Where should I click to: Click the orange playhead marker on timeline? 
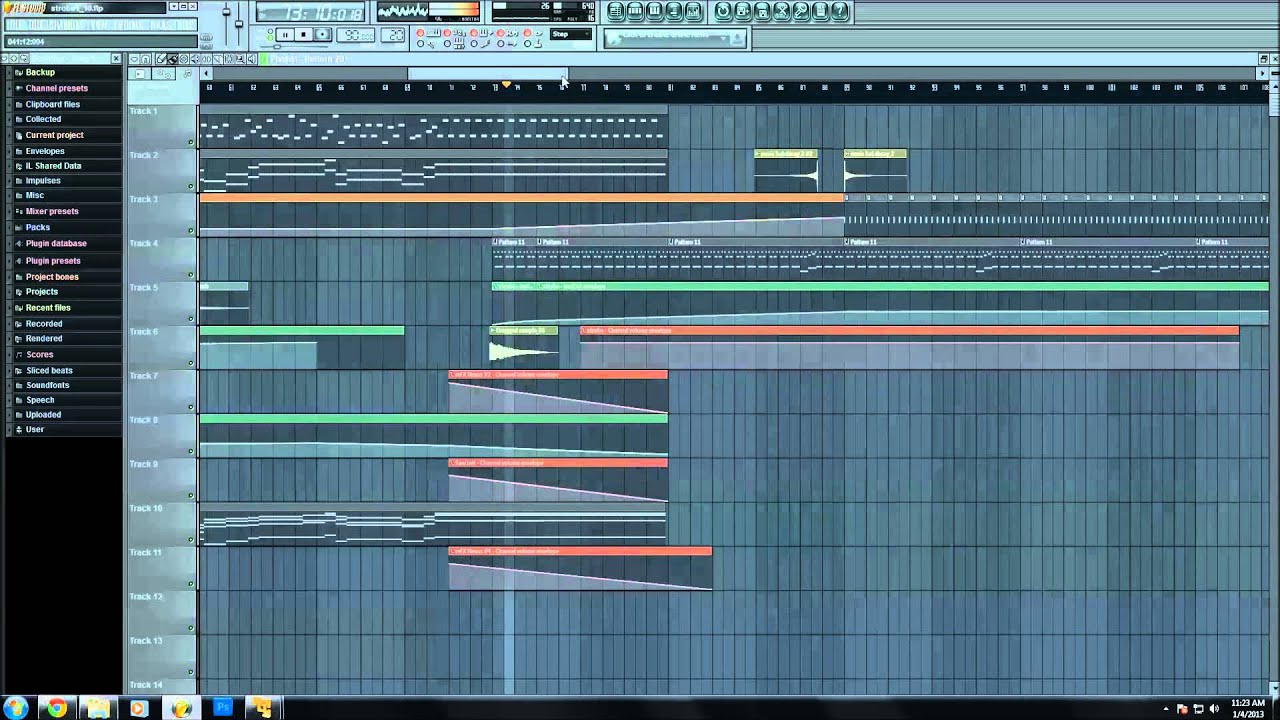click(x=506, y=85)
